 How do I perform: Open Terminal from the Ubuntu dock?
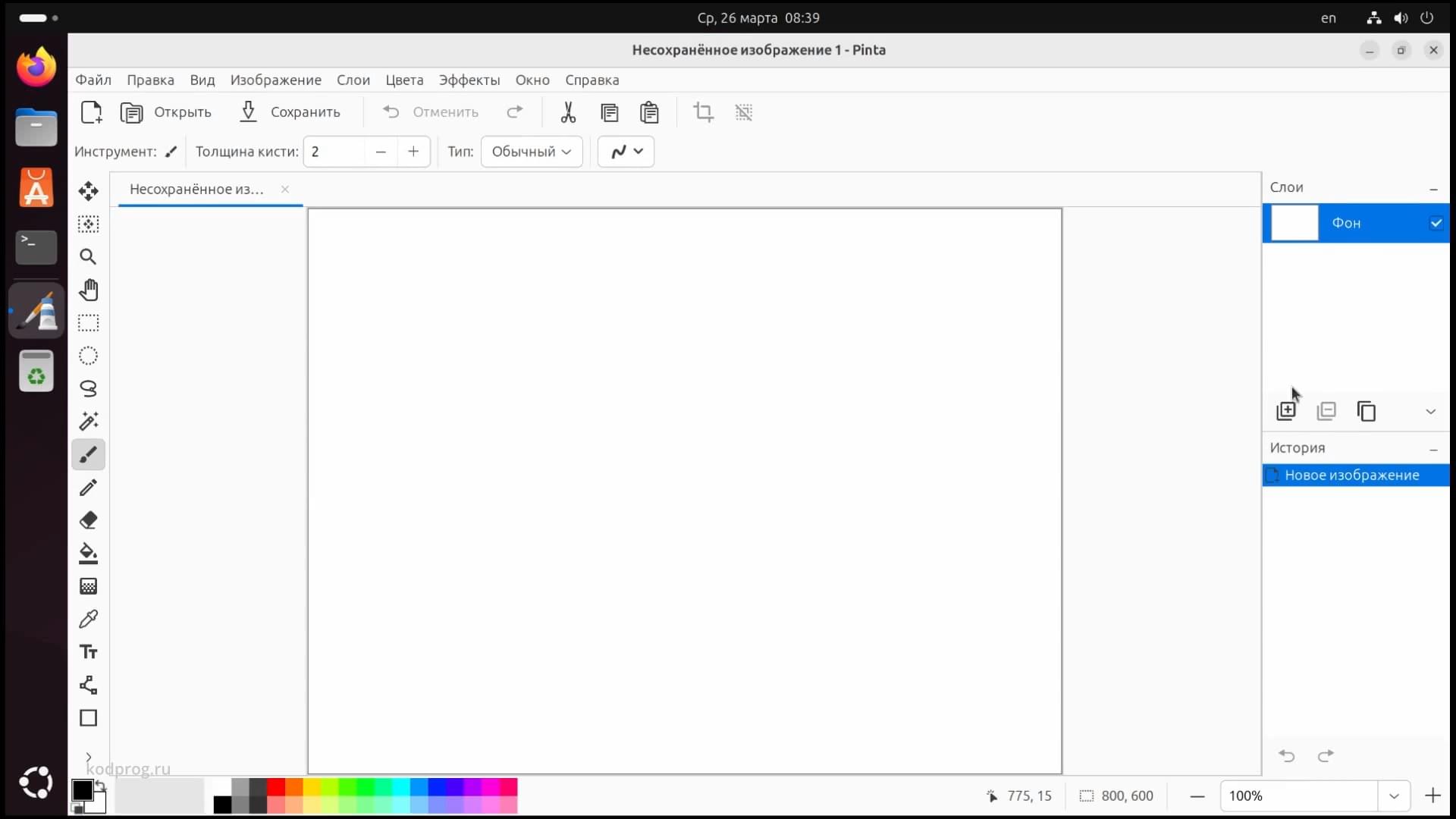36,247
